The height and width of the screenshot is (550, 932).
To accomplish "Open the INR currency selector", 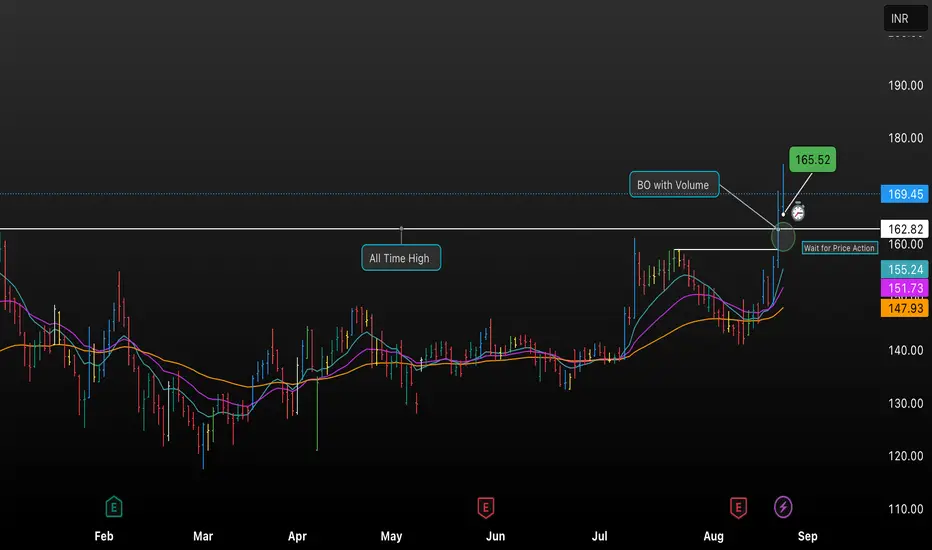I will click(905, 18).
